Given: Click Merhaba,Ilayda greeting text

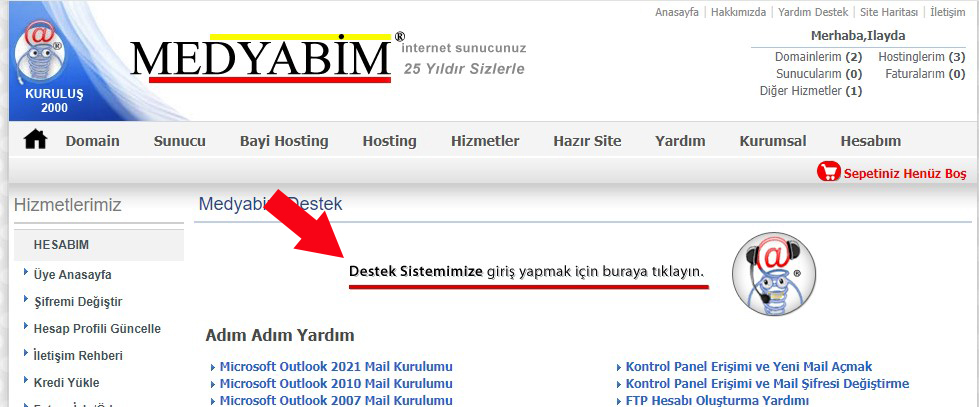Looking at the screenshot, I should [858, 36].
